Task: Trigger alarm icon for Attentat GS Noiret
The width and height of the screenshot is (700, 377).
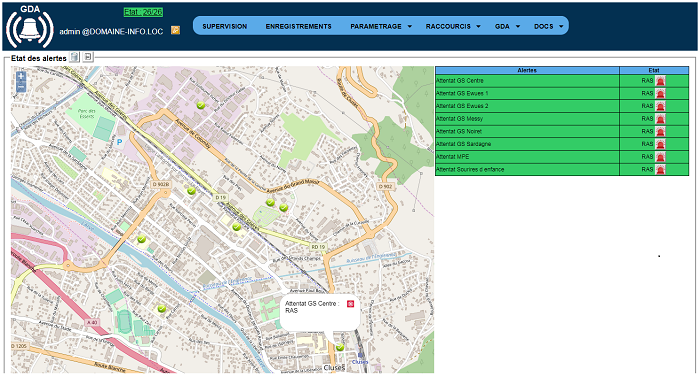Action: click(x=660, y=131)
